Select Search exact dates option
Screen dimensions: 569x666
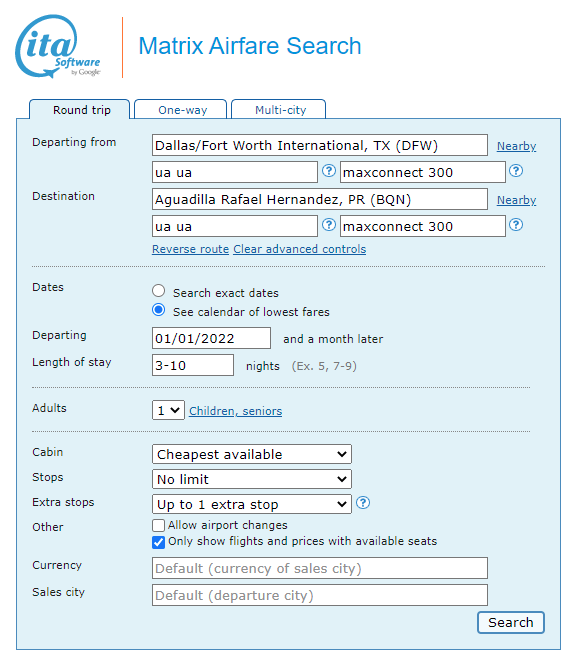(x=159, y=291)
